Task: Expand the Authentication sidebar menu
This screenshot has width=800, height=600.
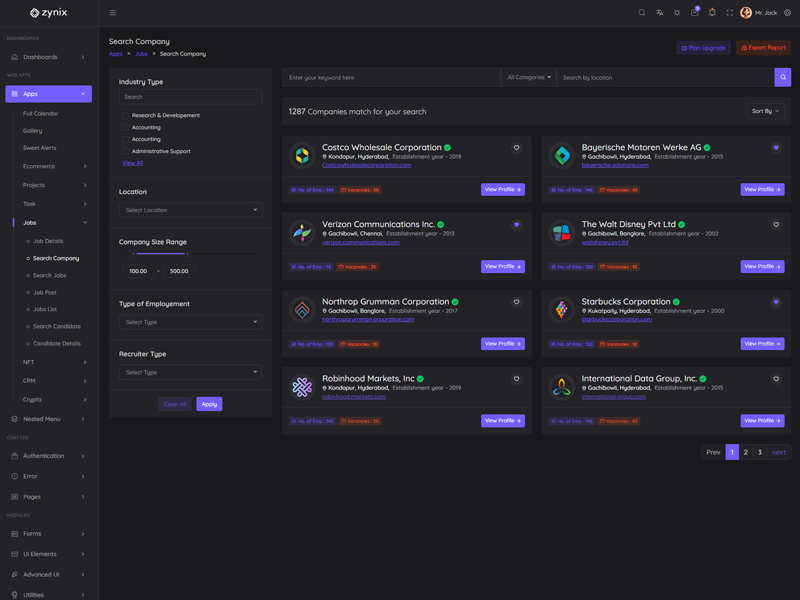Action: pyautogui.click(x=48, y=456)
